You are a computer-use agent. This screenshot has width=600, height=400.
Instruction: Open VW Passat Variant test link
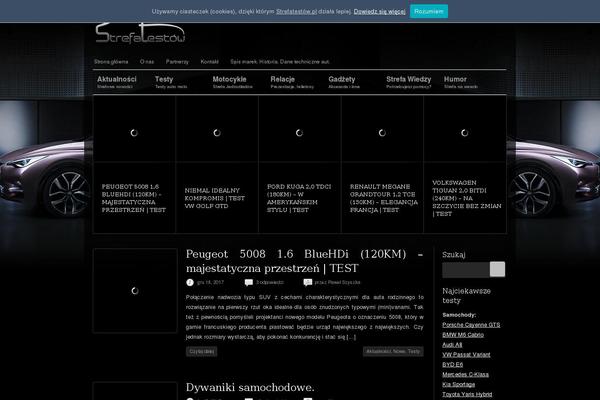(466, 355)
